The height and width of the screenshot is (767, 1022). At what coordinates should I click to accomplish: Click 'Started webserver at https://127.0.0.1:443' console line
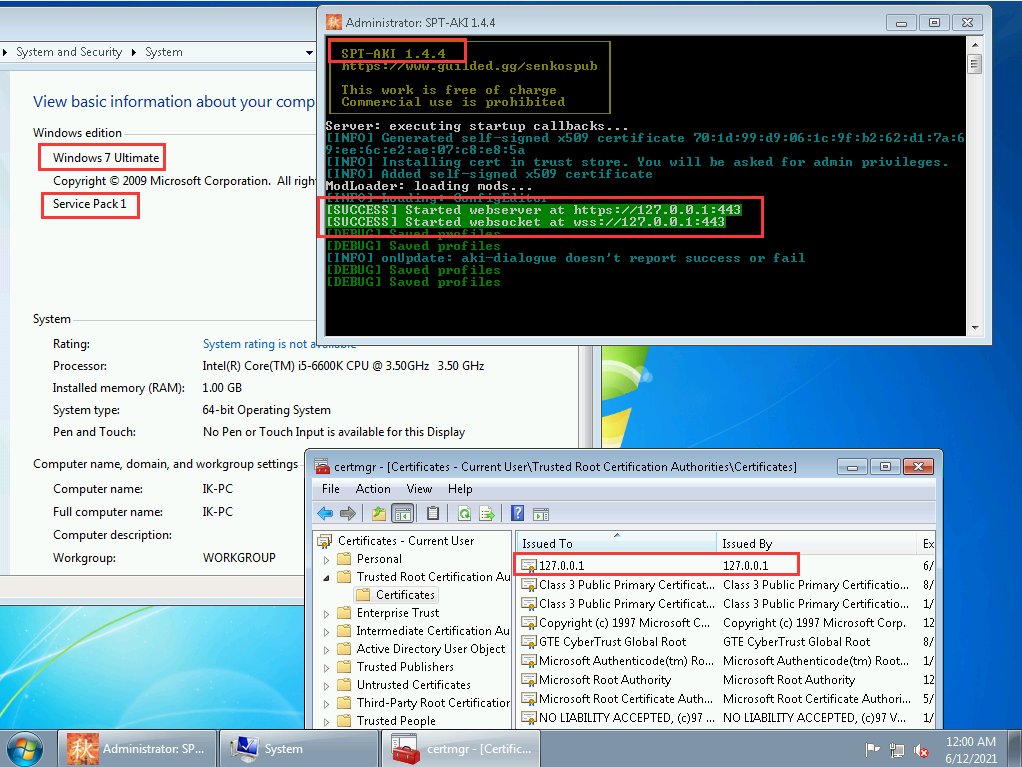[533, 210]
